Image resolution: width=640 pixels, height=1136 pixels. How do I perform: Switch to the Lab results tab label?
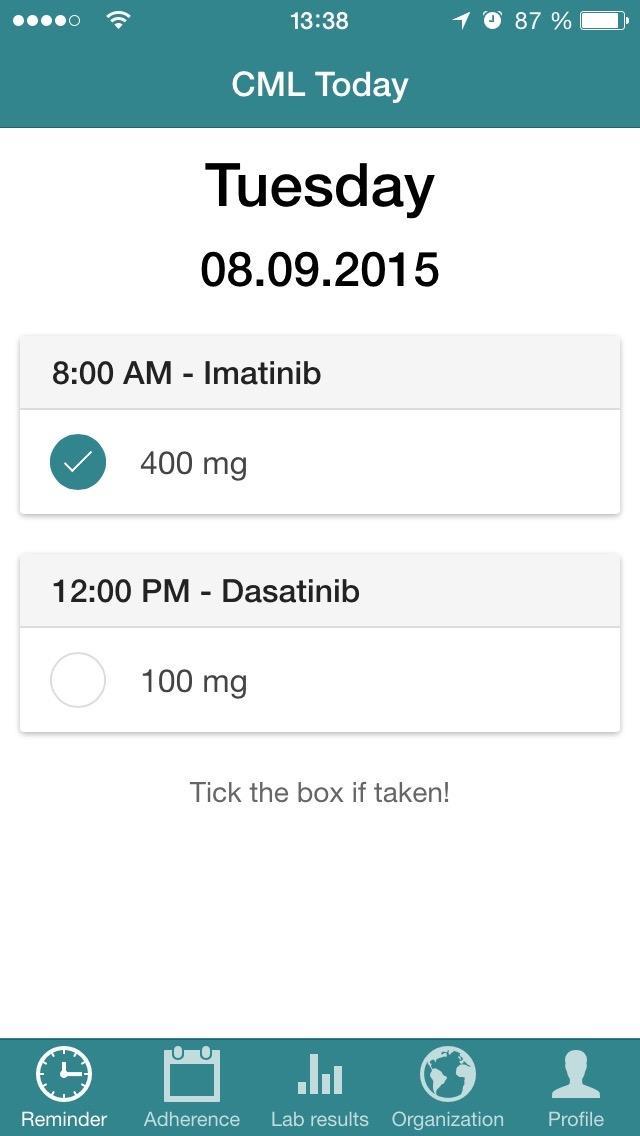(x=320, y=1119)
